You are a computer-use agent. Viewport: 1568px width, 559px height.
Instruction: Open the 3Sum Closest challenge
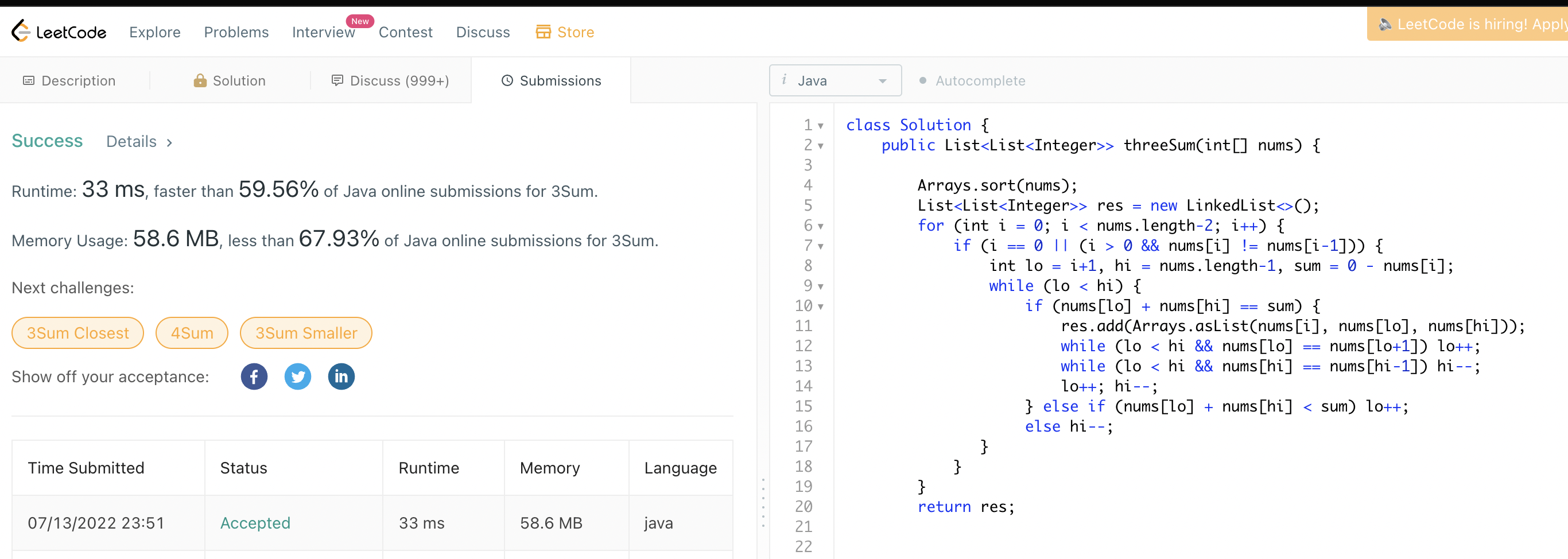(78, 333)
